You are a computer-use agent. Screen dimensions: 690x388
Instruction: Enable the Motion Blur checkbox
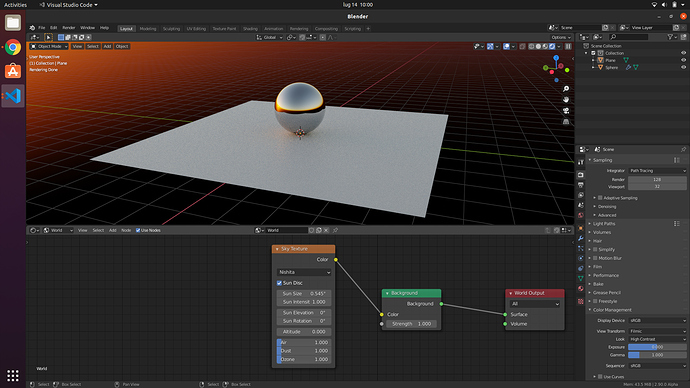click(595, 258)
